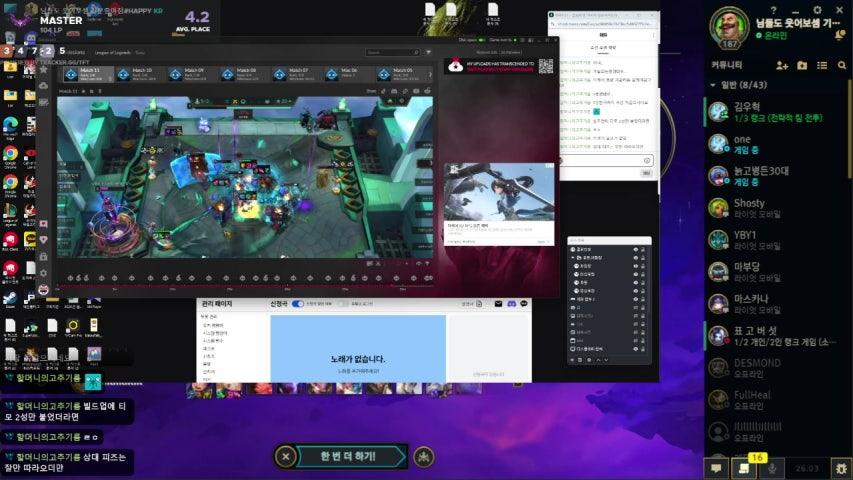
Task: Select Match 05 tab
Action: (x=401, y=74)
